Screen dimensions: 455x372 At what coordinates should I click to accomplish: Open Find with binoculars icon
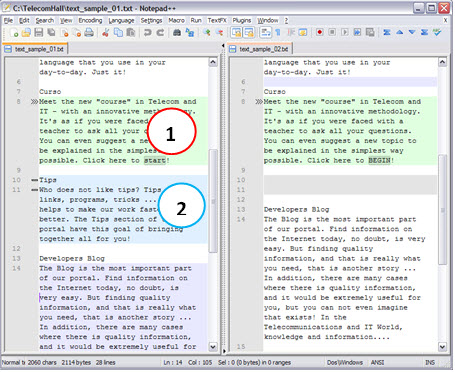pyautogui.click(x=177, y=33)
